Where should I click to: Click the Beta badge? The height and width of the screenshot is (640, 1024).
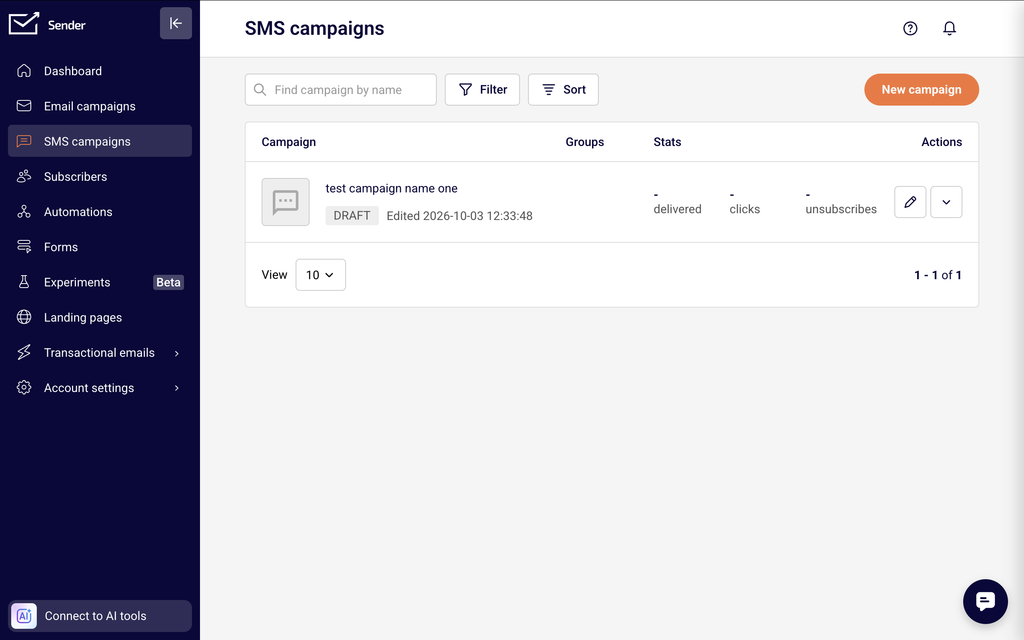click(x=168, y=282)
